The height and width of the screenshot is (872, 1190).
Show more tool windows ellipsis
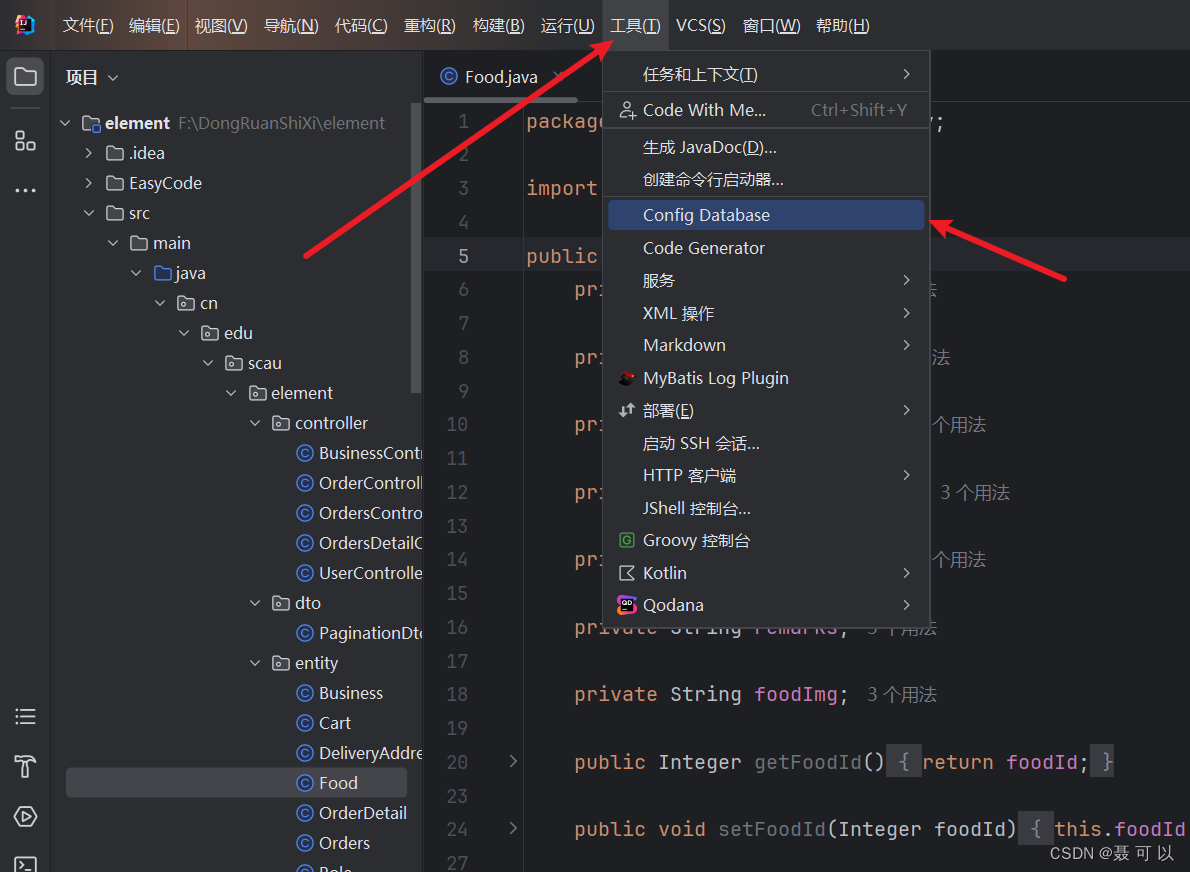25,190
